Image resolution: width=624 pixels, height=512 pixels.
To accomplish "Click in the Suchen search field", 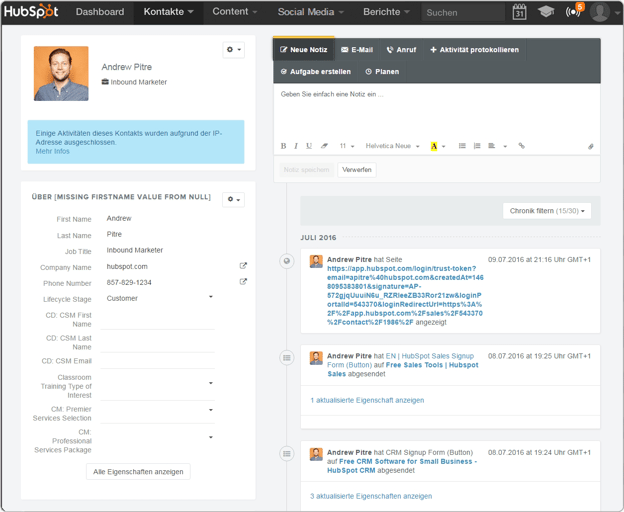I will tap(463, 12).
